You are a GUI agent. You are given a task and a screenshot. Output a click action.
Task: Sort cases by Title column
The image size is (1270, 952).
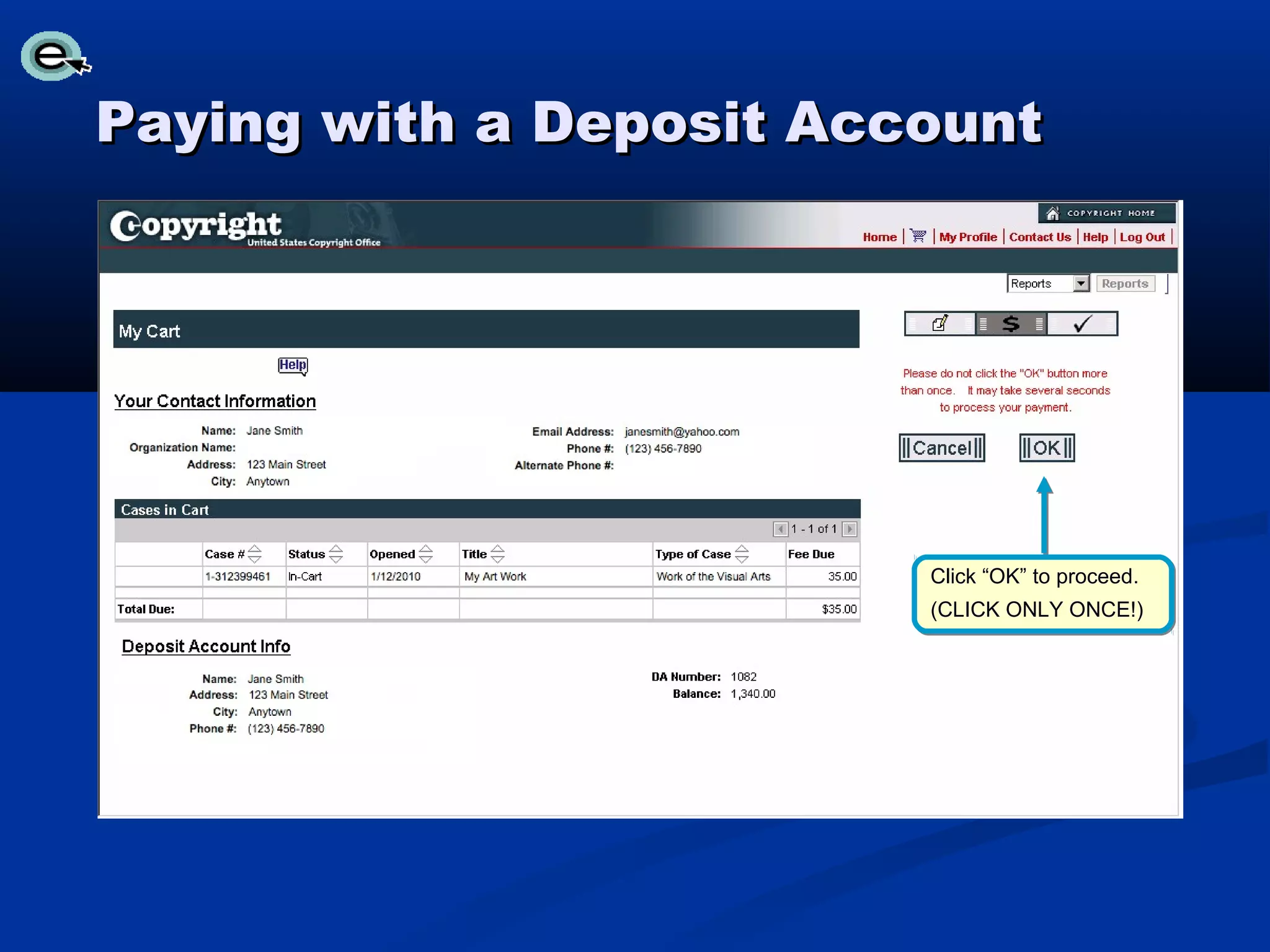coord(497,553)
